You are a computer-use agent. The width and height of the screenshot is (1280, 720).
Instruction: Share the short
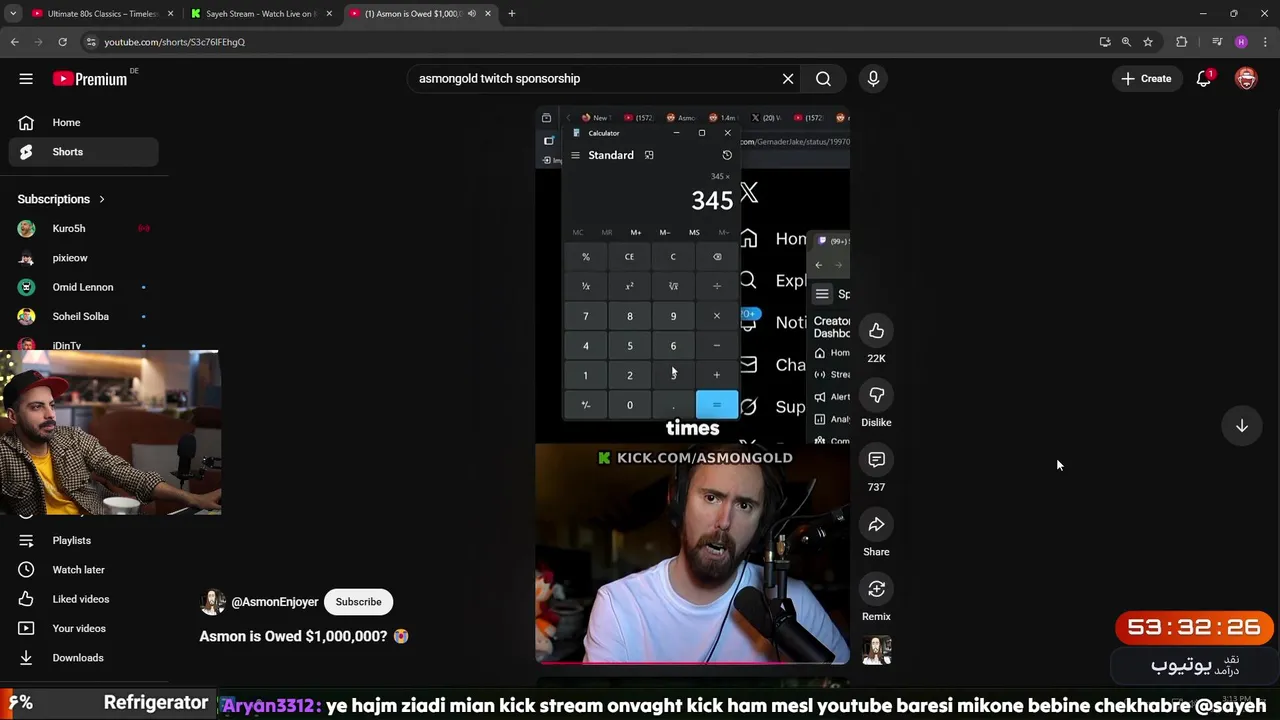click(876, 525)
